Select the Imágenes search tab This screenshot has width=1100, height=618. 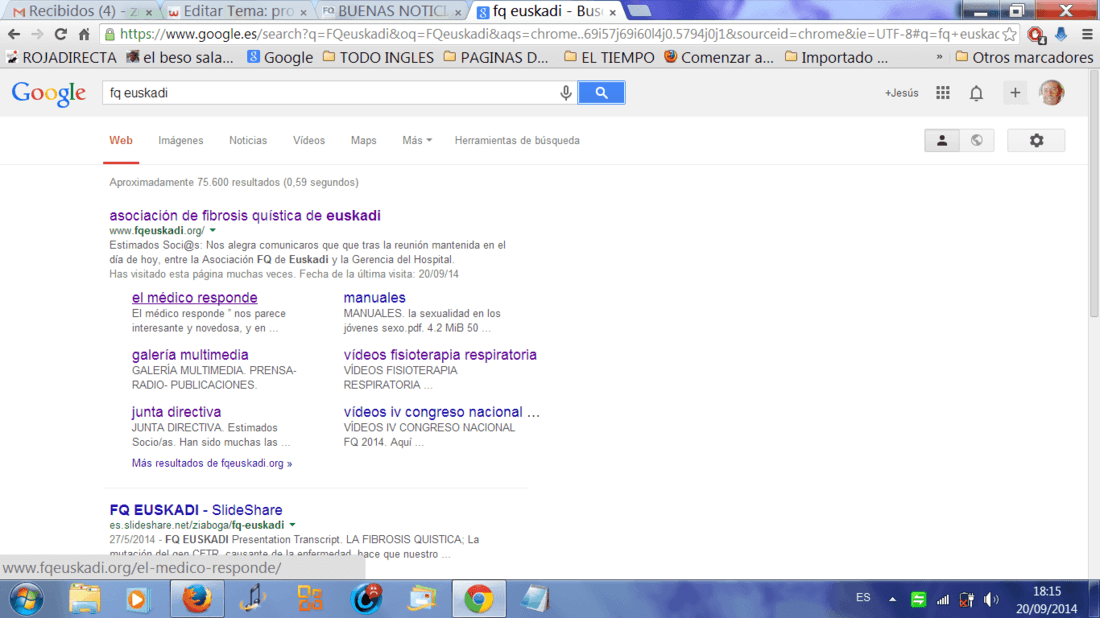(x=180, y=140)
